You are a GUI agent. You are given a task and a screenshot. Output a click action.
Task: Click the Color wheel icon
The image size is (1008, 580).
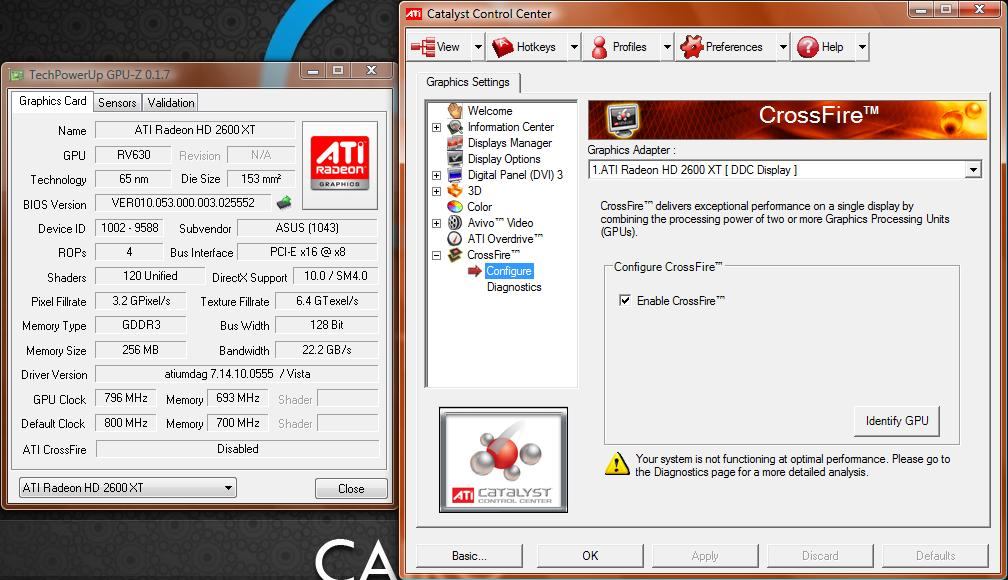click(455, 206)
